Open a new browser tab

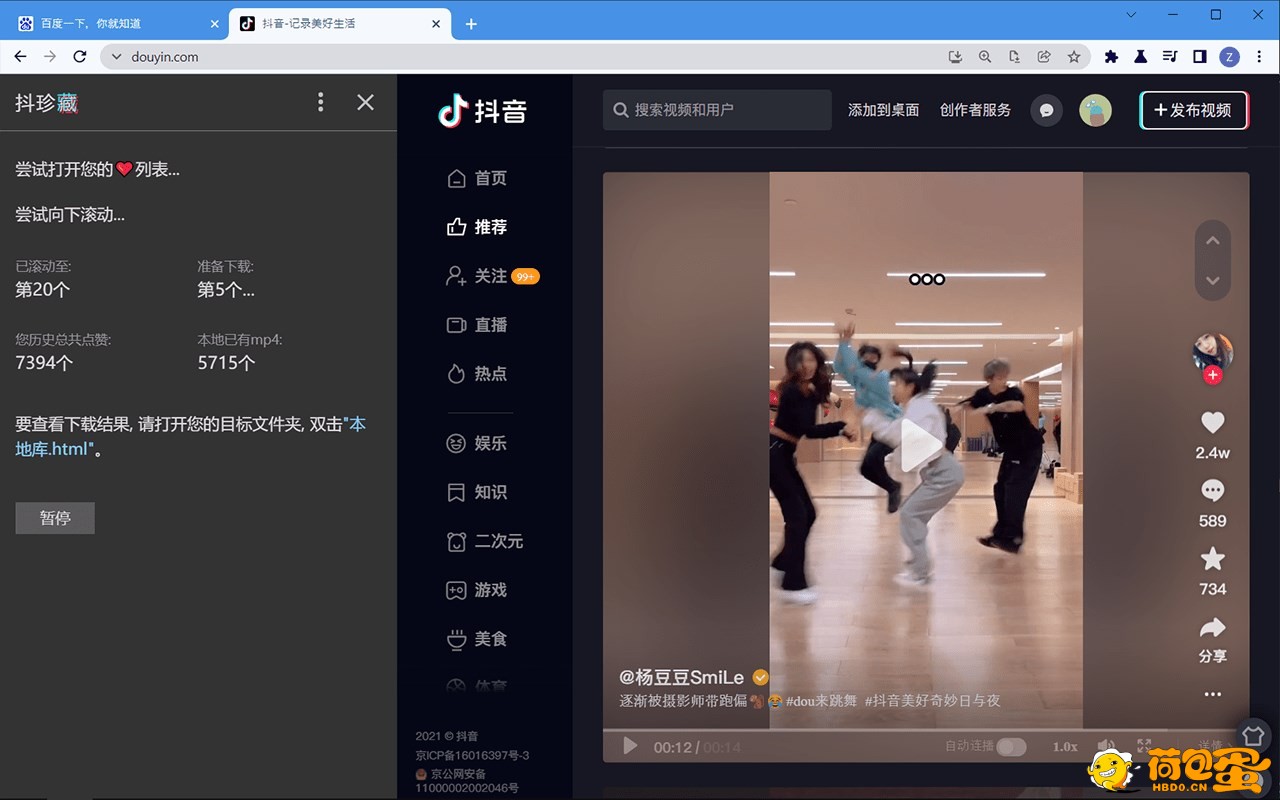pyautogui.click(x=471, y=24)
